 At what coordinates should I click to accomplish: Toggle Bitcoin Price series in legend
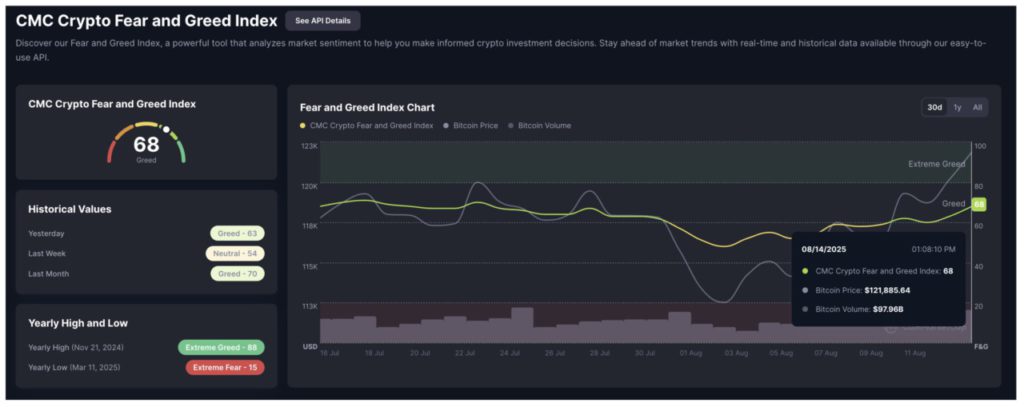tap(475, 126)
